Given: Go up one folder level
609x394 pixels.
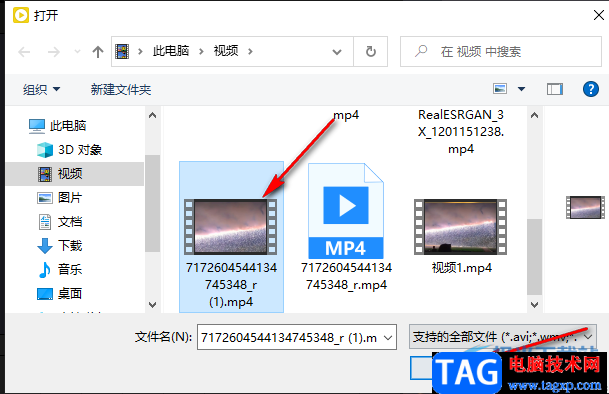Looking at the screenshot, I should pos(98,52).
